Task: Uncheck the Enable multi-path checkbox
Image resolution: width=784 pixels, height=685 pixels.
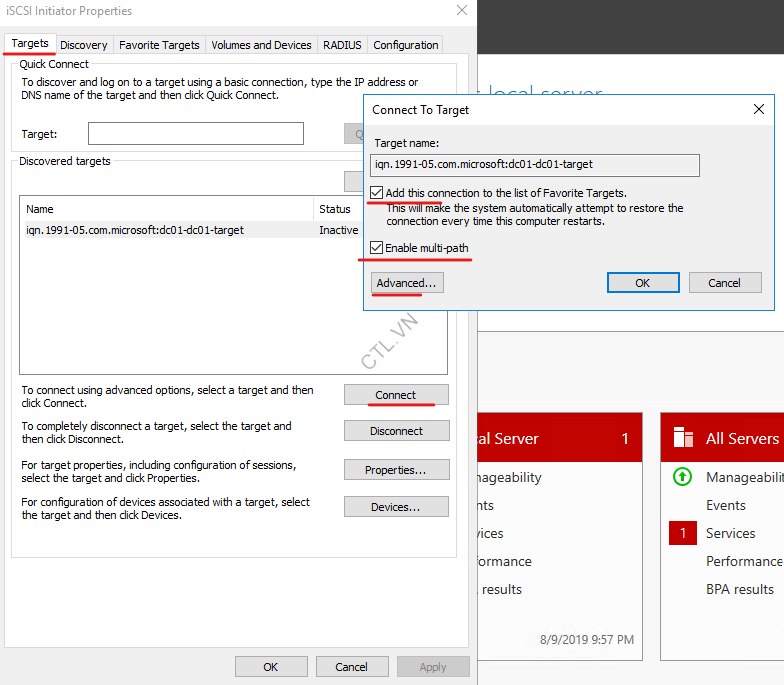Action: [x=377, y=248]
